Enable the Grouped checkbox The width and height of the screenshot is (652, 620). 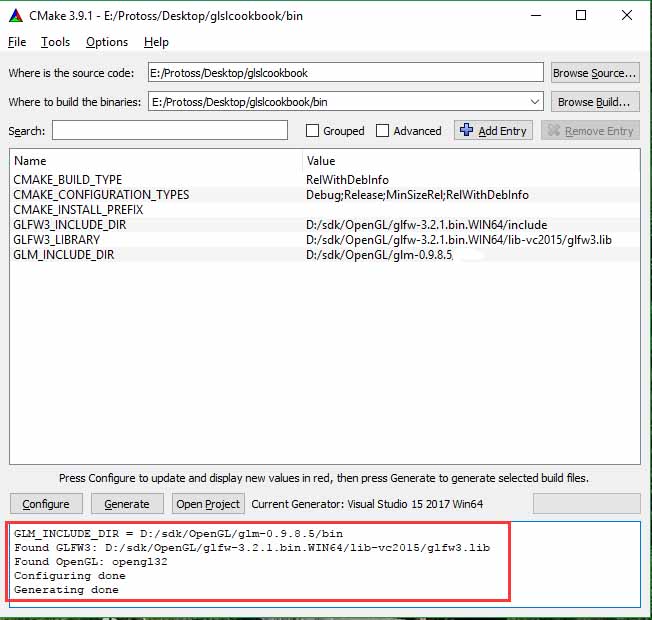point(312,131)
